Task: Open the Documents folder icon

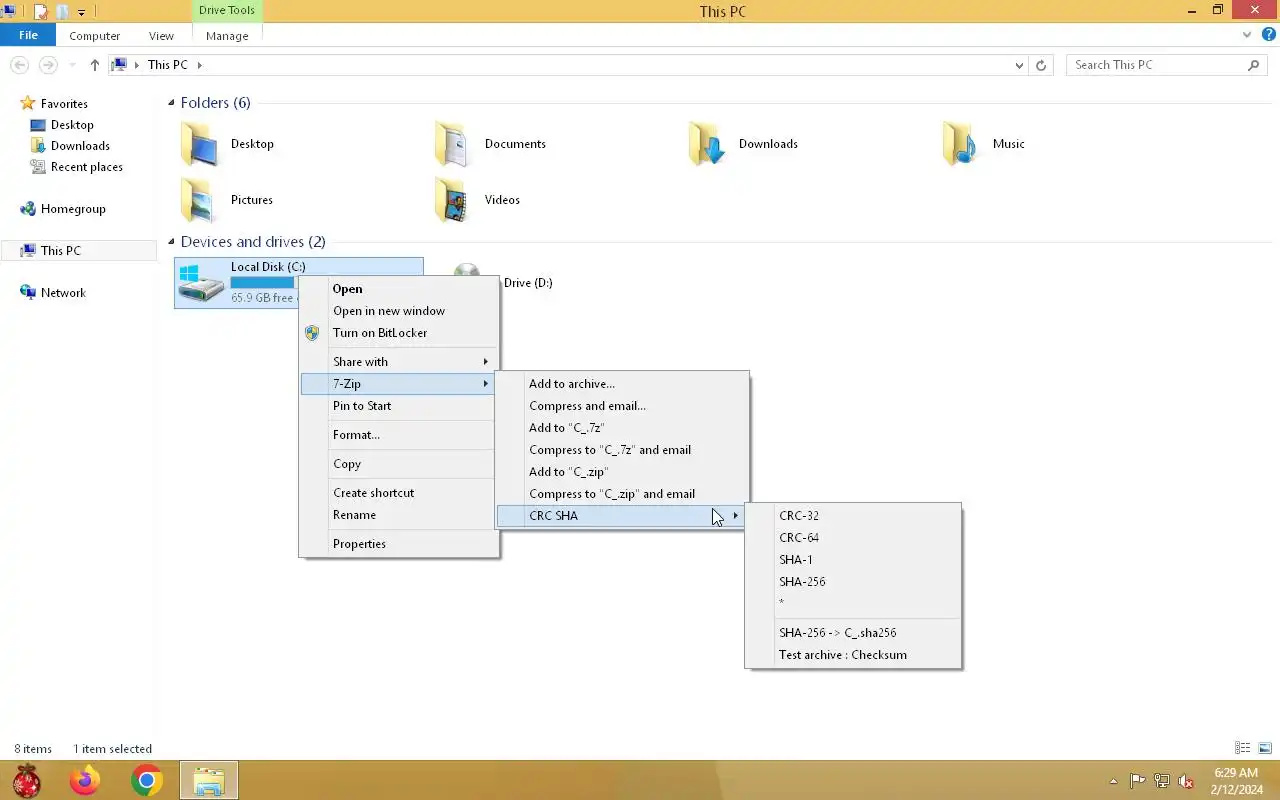Action: pyautogui.click(x=454, y=144)
